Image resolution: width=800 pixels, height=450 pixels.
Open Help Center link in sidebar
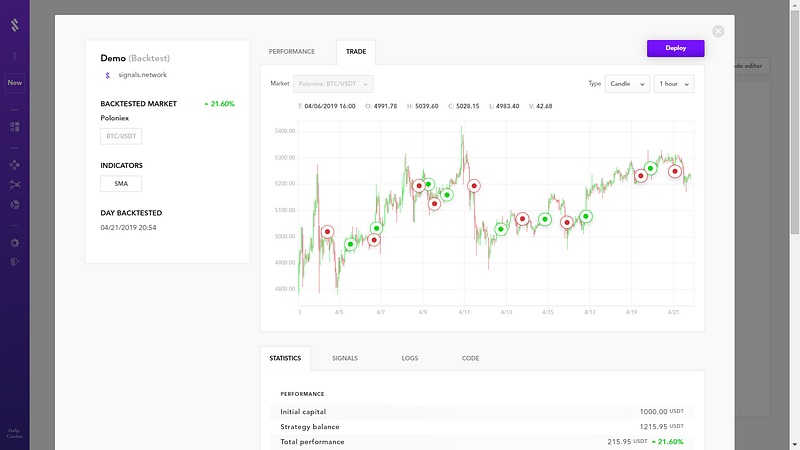point(14,433)
